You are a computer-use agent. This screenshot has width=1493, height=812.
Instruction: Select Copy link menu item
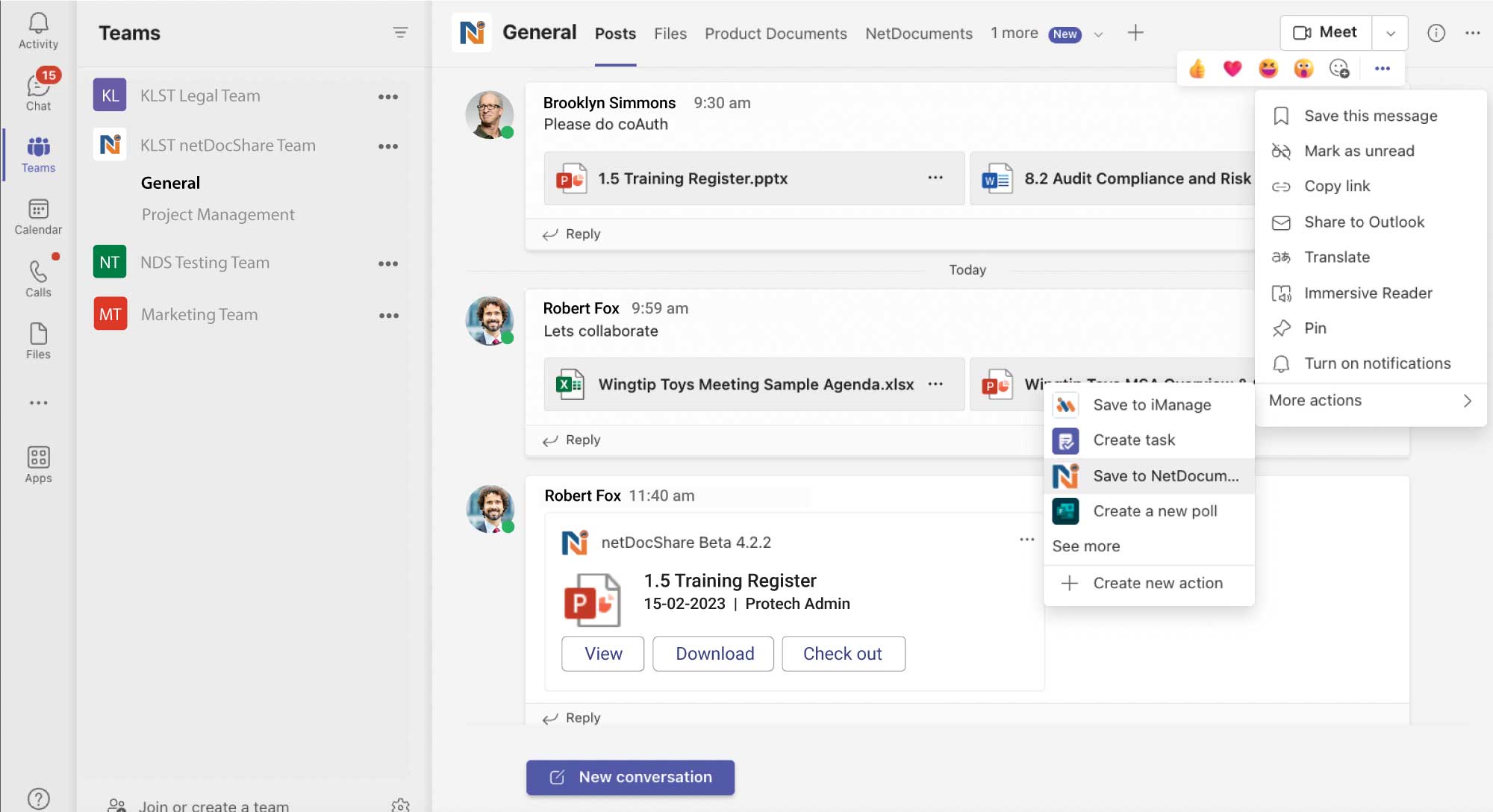point(1371,186)
